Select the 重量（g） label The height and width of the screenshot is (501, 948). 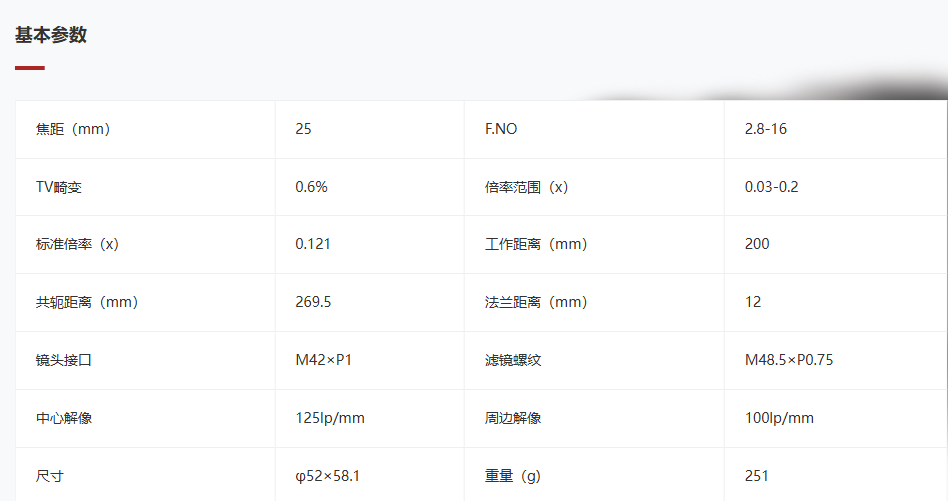tap(513, 476)
